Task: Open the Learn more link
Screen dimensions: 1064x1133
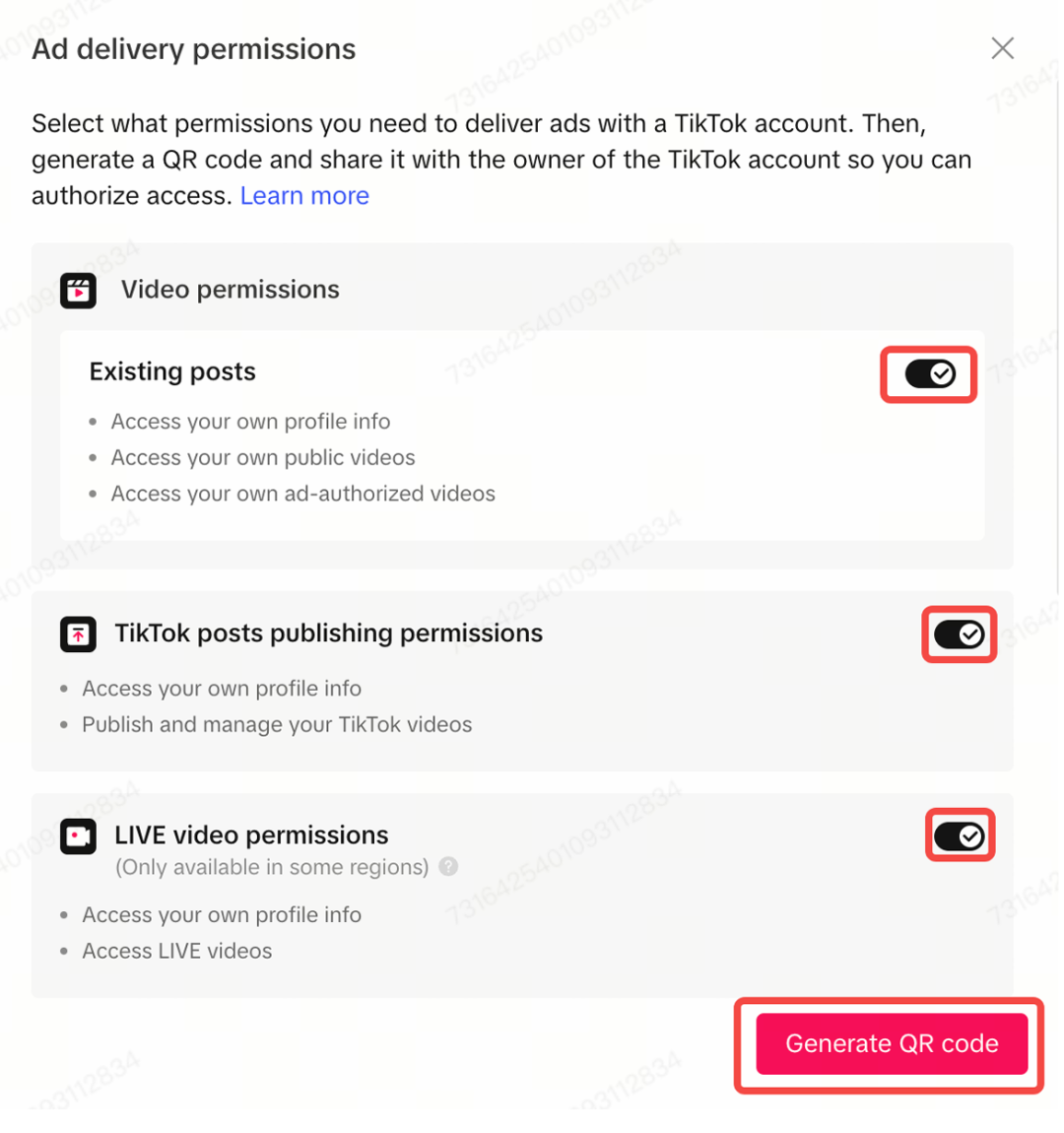Action: pyautogui.click(x=304, y=196)
